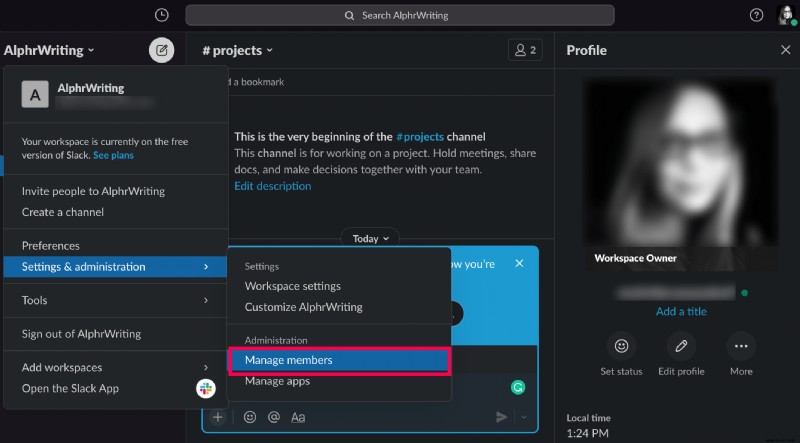
Task: Open the help question mark icon
Action: pyautogui.click(x=756, y=15)
